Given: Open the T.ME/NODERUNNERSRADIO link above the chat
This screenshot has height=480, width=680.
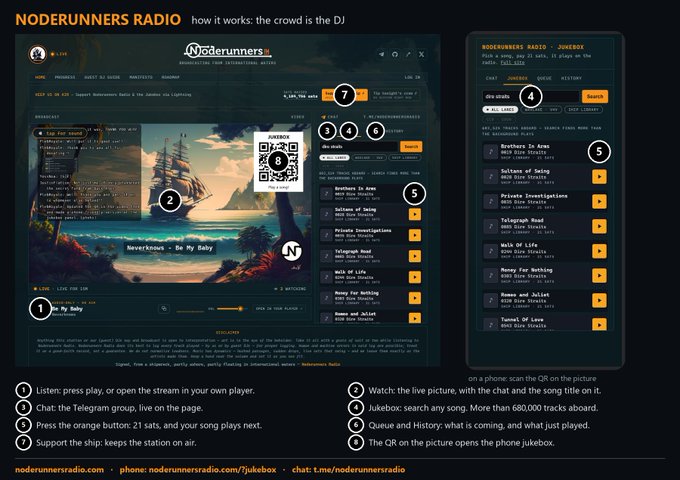Looking at the screenshot, I should (x=391, y=117).
